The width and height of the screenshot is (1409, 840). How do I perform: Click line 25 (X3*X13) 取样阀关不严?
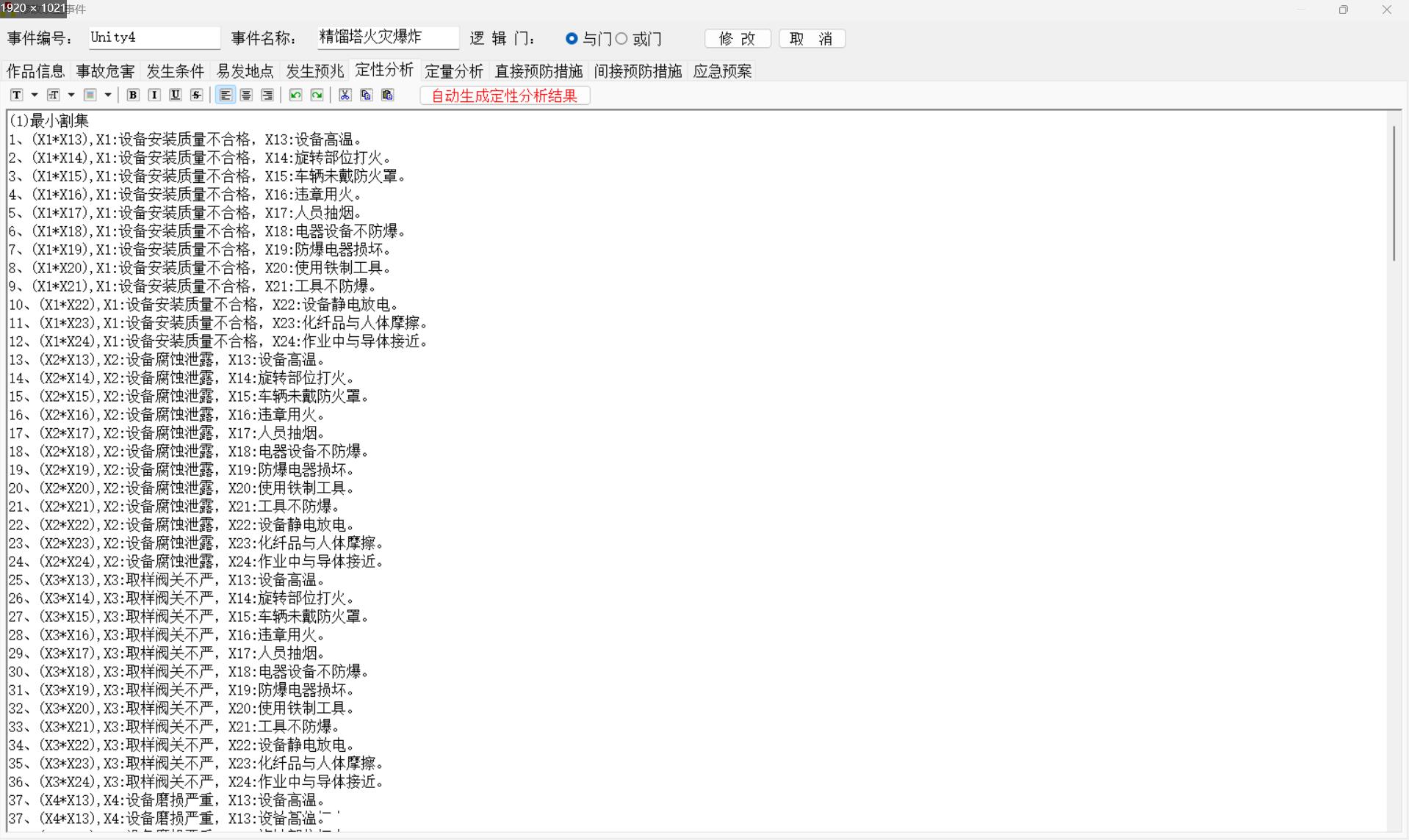click(x=167, y=580)
